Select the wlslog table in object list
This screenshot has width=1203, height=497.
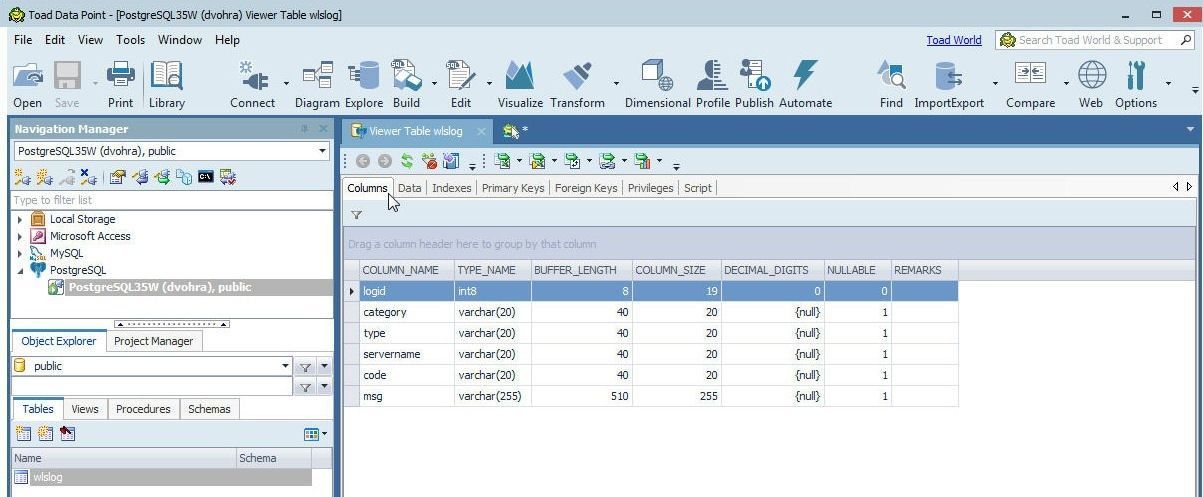(162, 477)
